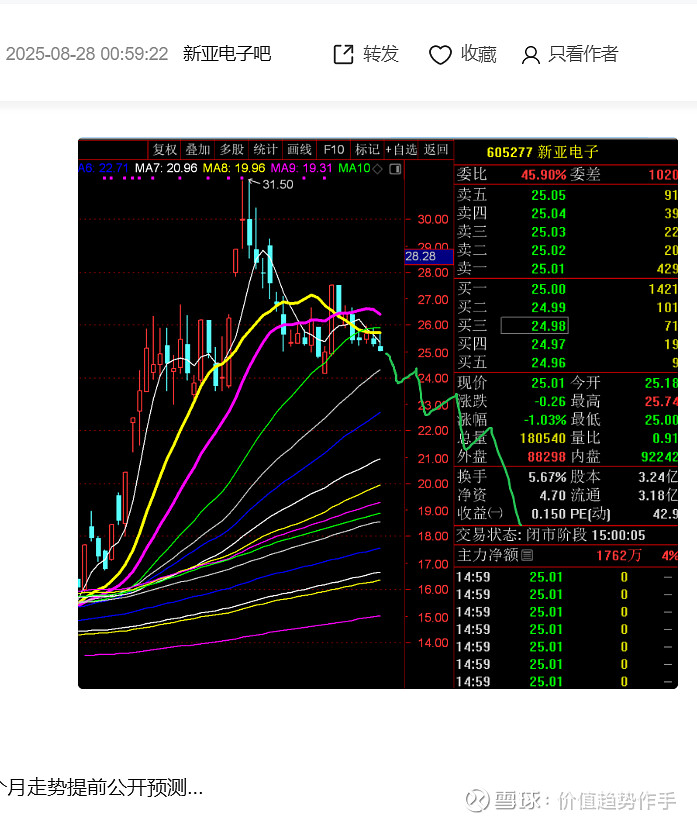
Task: Click the 卖二 25.02 order row
Action: coord(566,250)
